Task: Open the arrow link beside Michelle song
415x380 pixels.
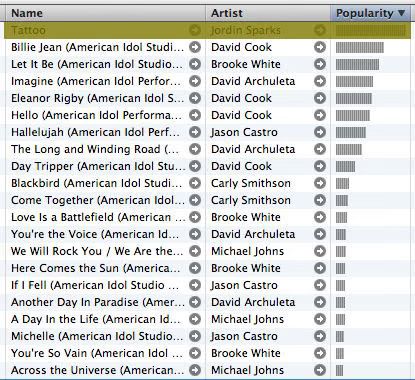Action: [195, 336]
